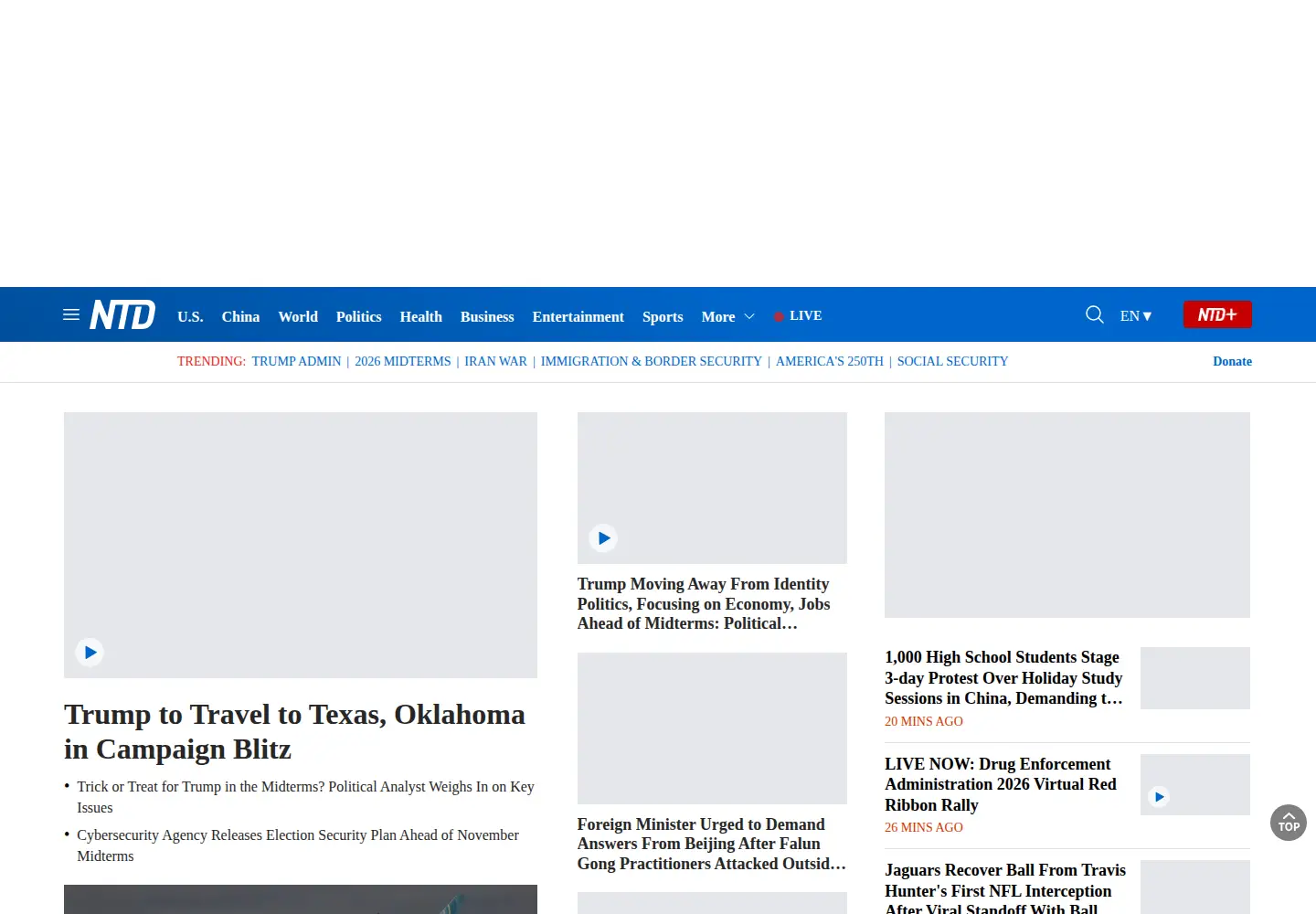Open Trump to Travel to Texas headline

[x=294, y=731]
